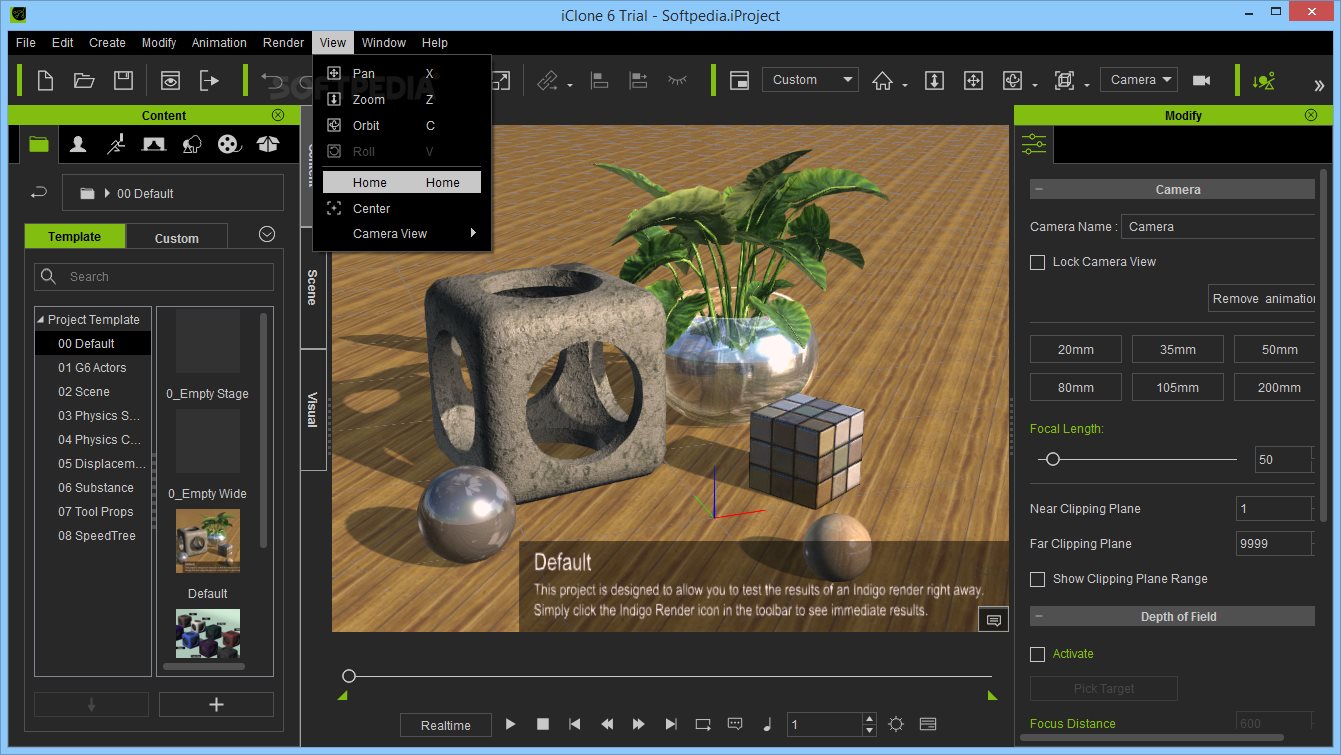Expand the Camera View submenu
This screenshot has height=755, width=1341.
click(402, 234)
